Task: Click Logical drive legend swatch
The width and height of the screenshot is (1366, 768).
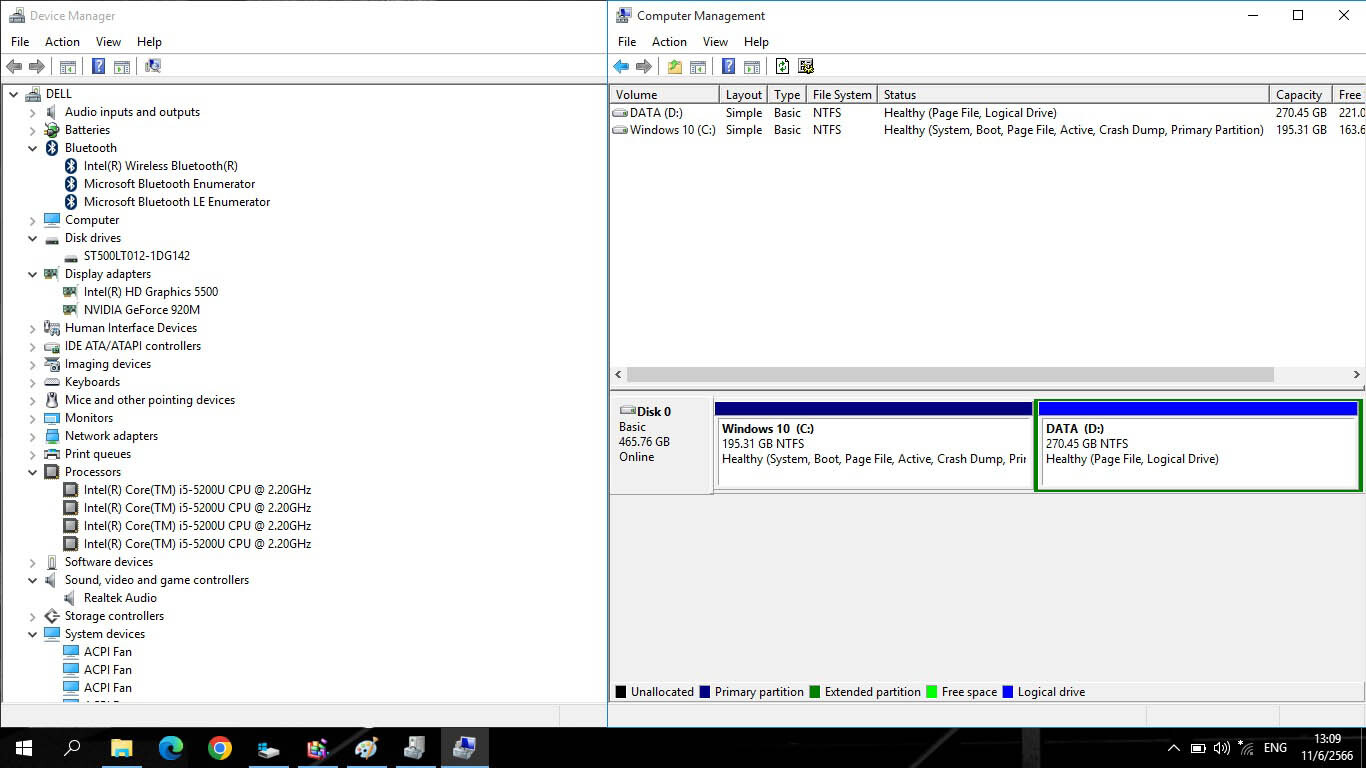Action: (1008, 692)
